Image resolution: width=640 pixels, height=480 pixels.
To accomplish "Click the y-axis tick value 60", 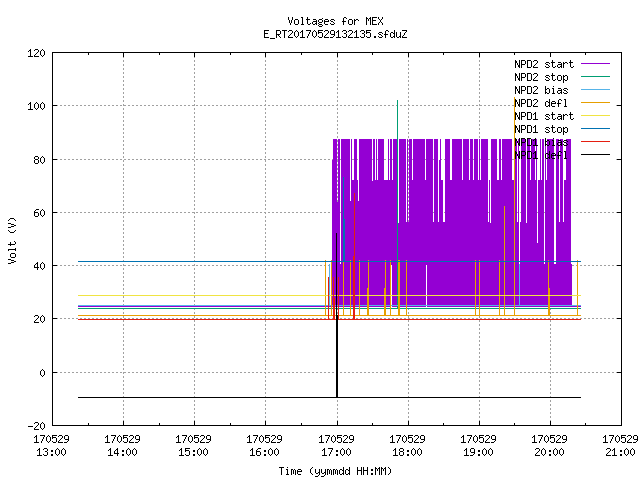I will click(x=39, y=213).
